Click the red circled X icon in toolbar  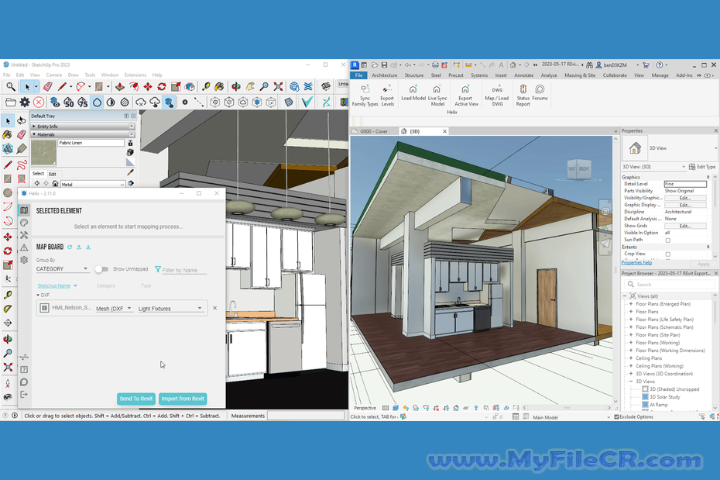click(x=39, y=102)
